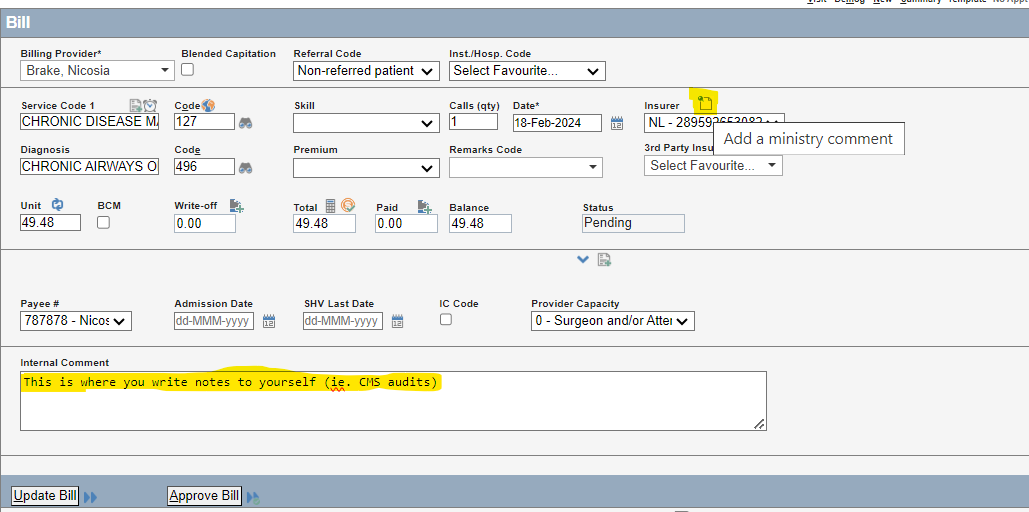
Task: Click the Approve Bill button
Action: pos(204,496)
